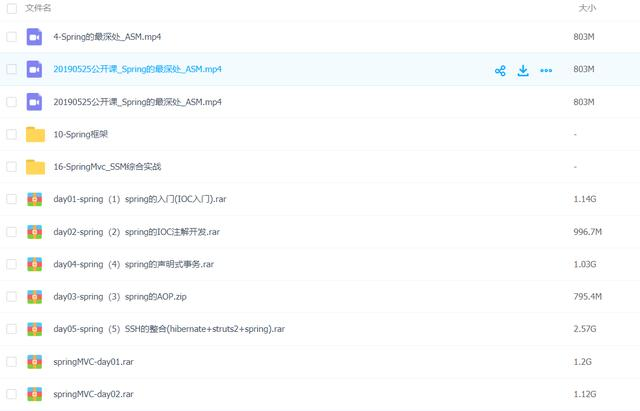
Task: Click folder icon for 16-SpringMvc_SSM综合实战
Action: point(36,167)
